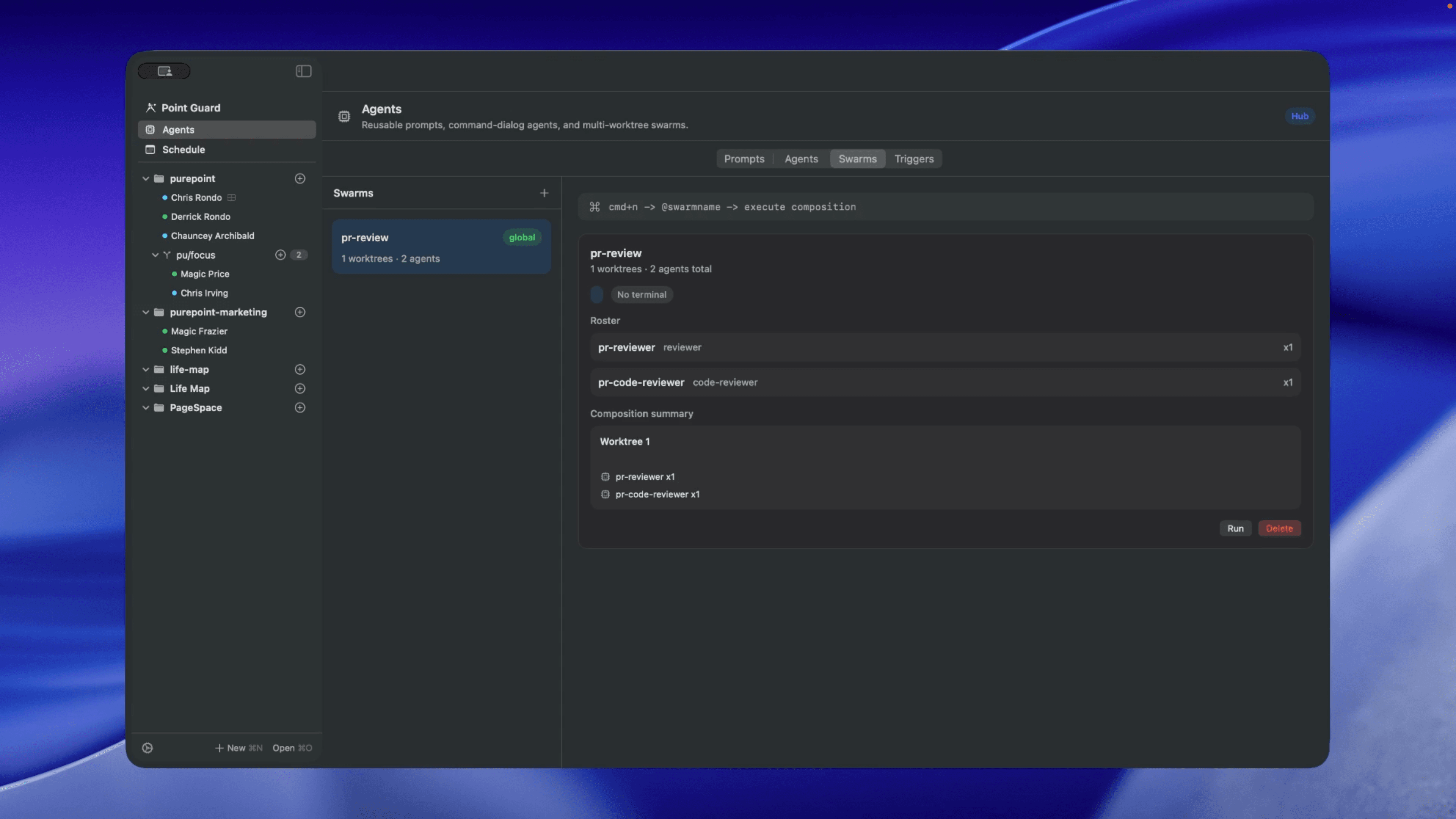Click the Agents header chip icon
The height and width of the screenshot is (819, 1456).
344,116
